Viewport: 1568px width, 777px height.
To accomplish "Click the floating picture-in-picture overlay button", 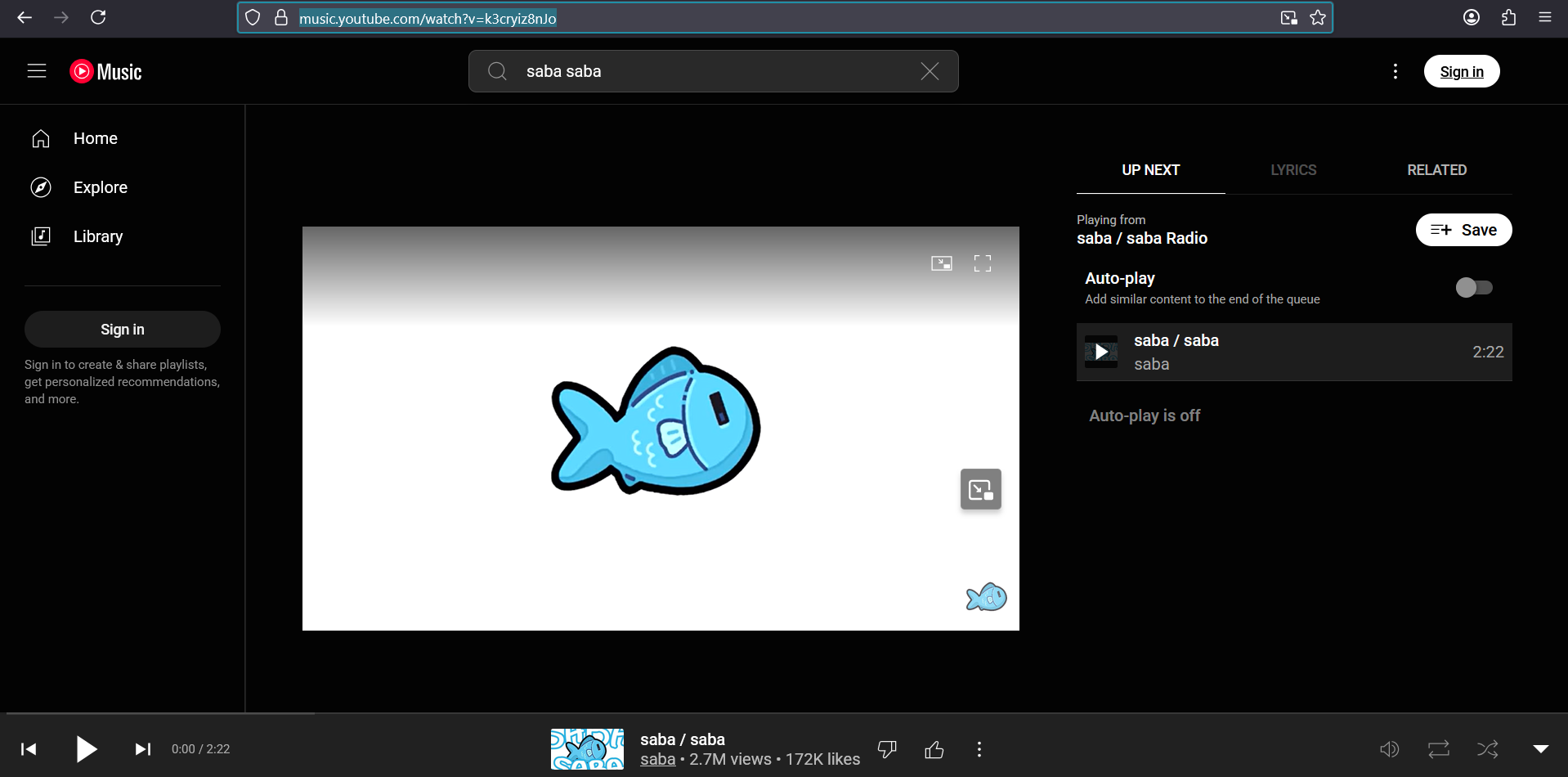I will pyautogui.click(x=981, y=489).
